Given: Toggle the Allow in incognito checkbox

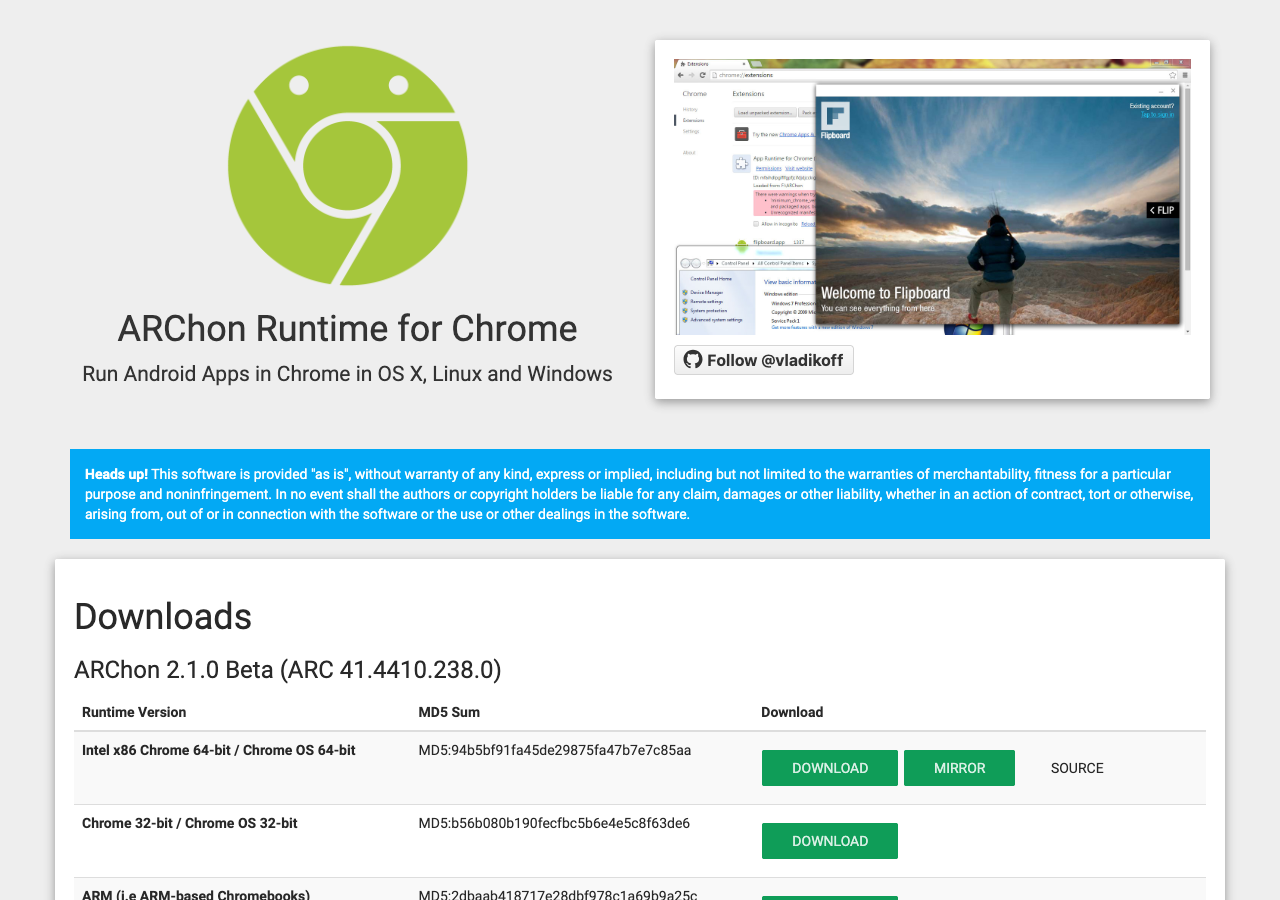Looking at the screenshot, I should tap(756, 224).
